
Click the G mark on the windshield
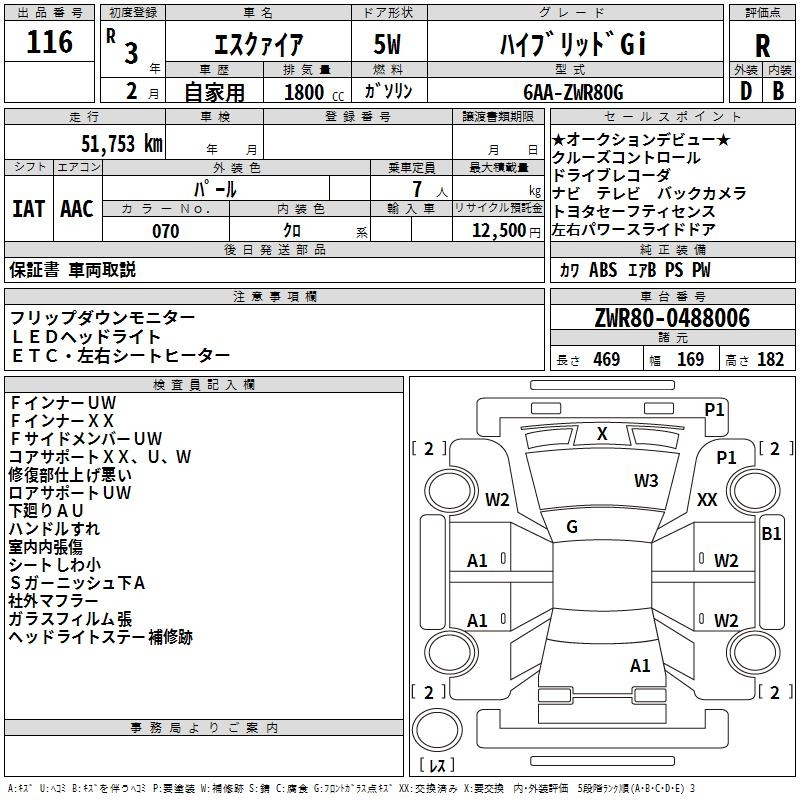572,527
